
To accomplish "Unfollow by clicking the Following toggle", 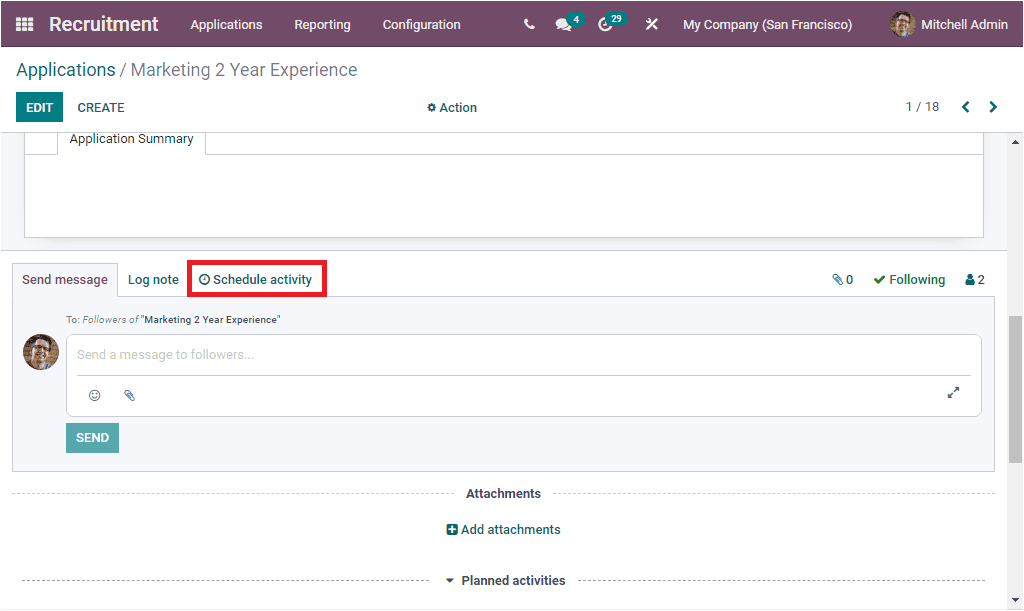I will click(908, 279).
